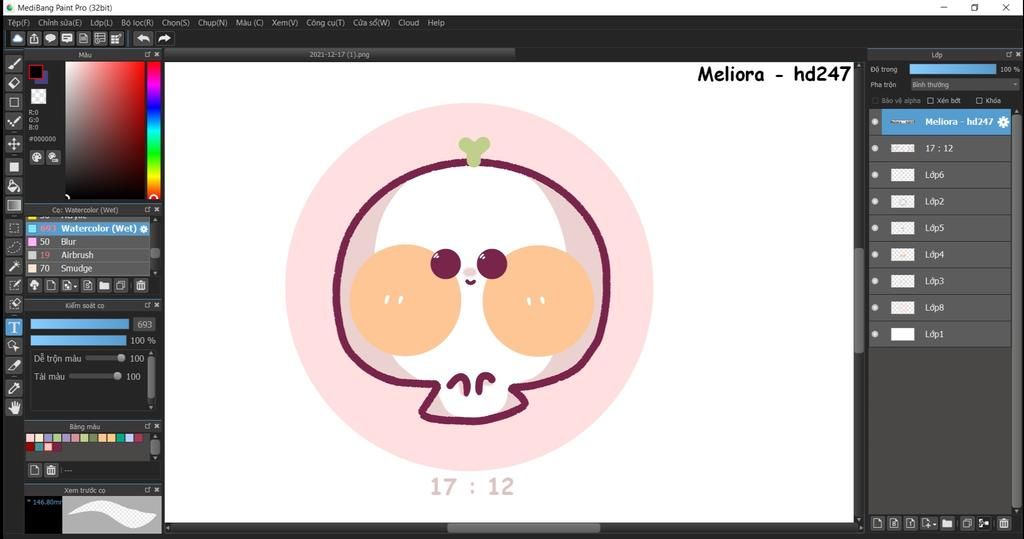Screen dimensions: 1024x539
Task: Toggle Khóa lock checkbox
Action: click(x=979, y=101)
